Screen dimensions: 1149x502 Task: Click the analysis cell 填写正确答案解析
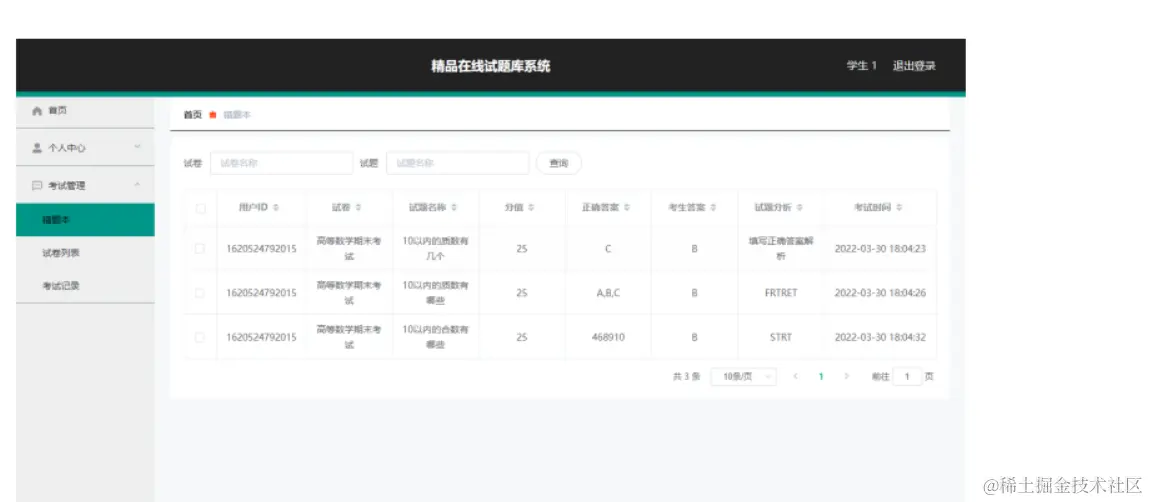[x=780, y=248]
